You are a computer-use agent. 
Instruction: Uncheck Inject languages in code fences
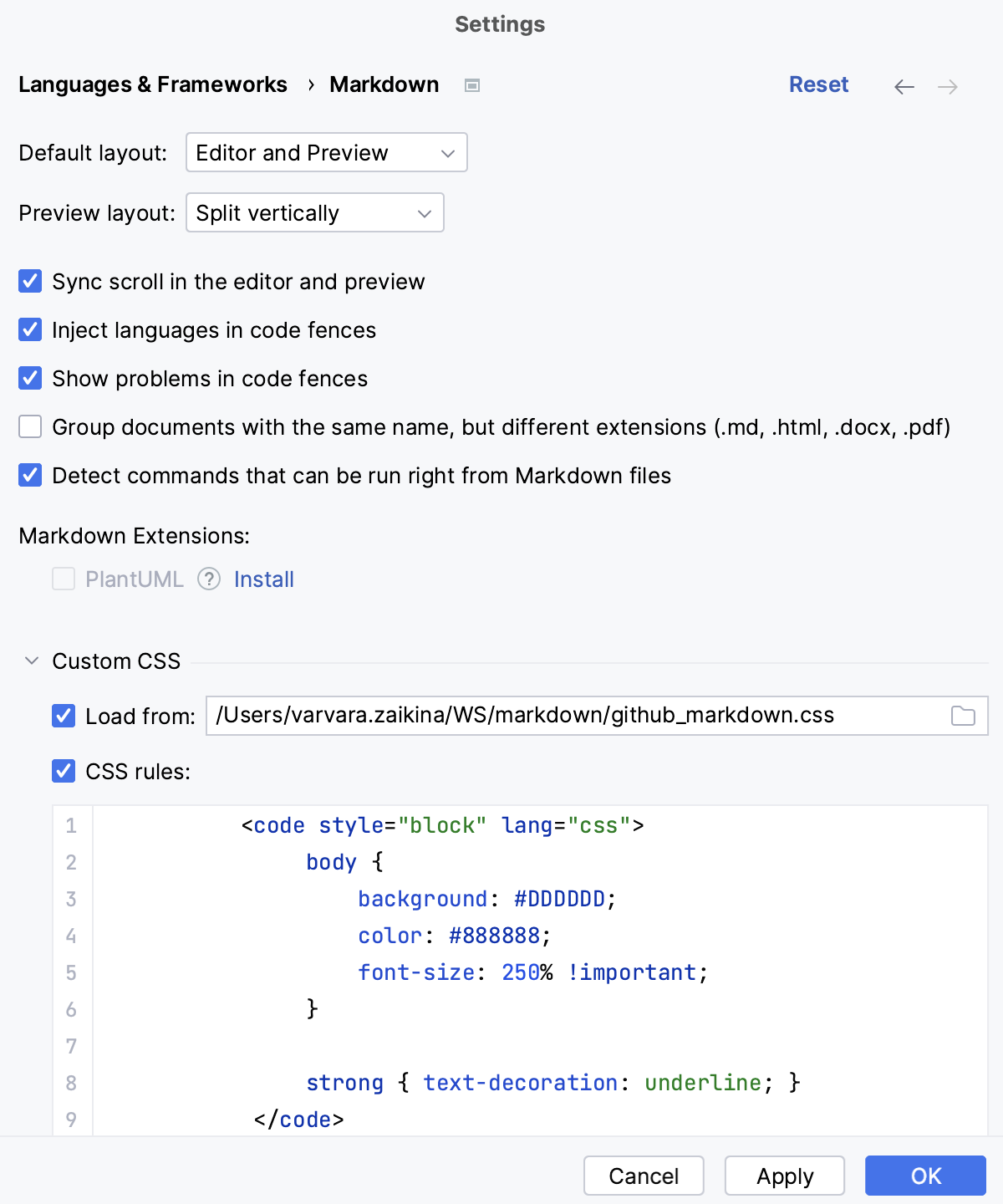(x=30, y=329)
